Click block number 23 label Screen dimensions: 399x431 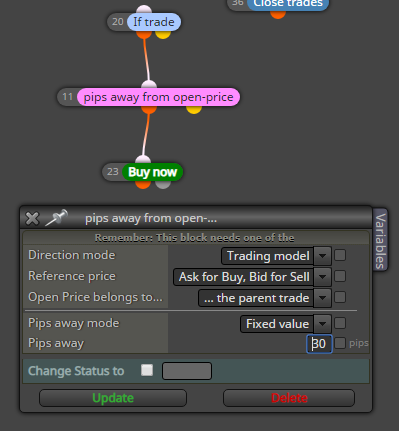pyautogui.click(x=113, y=172)
